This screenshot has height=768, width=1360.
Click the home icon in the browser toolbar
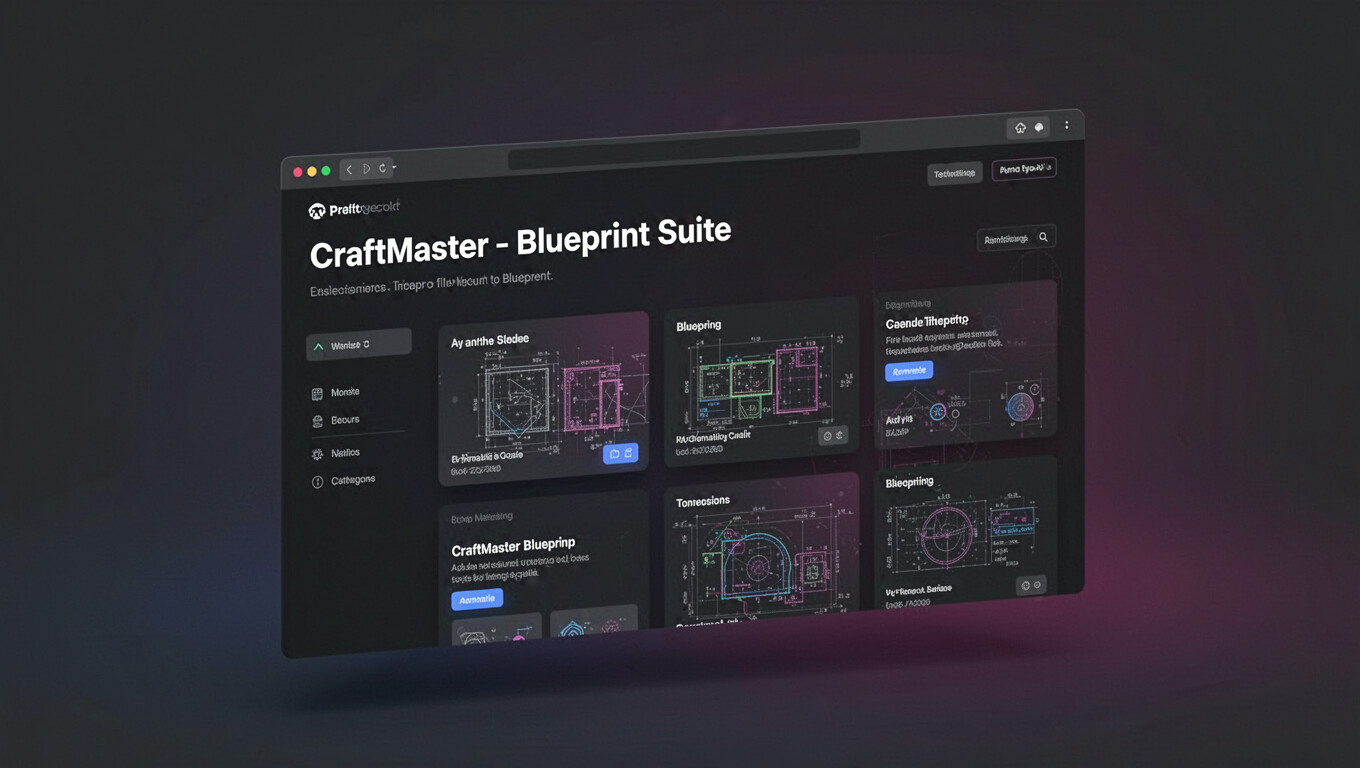(x=1020, y=128)
